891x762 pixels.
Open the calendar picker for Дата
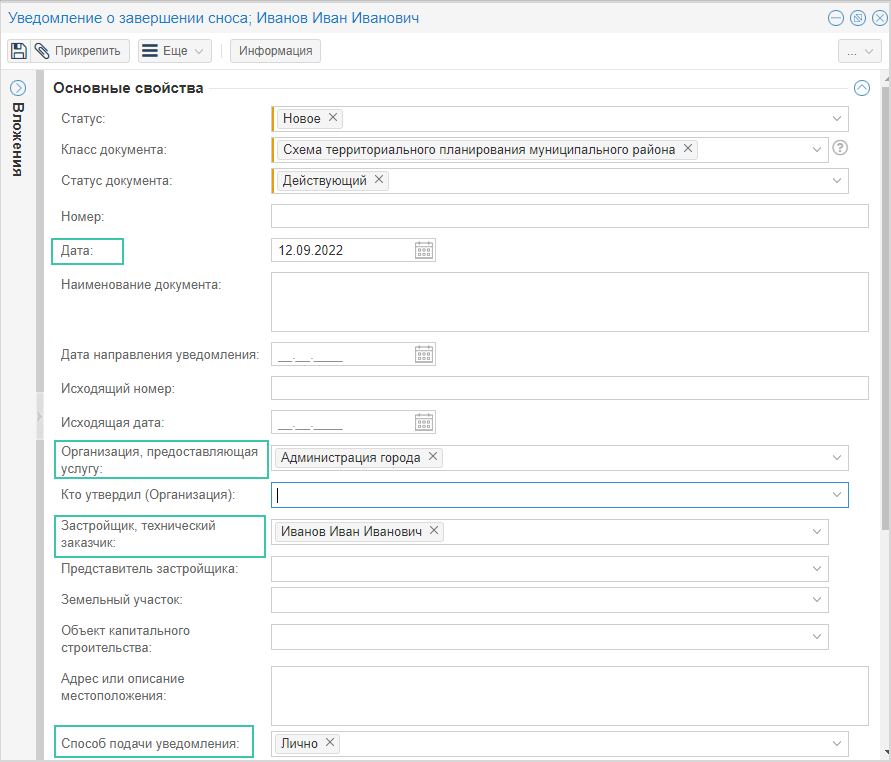click(423, 250)
